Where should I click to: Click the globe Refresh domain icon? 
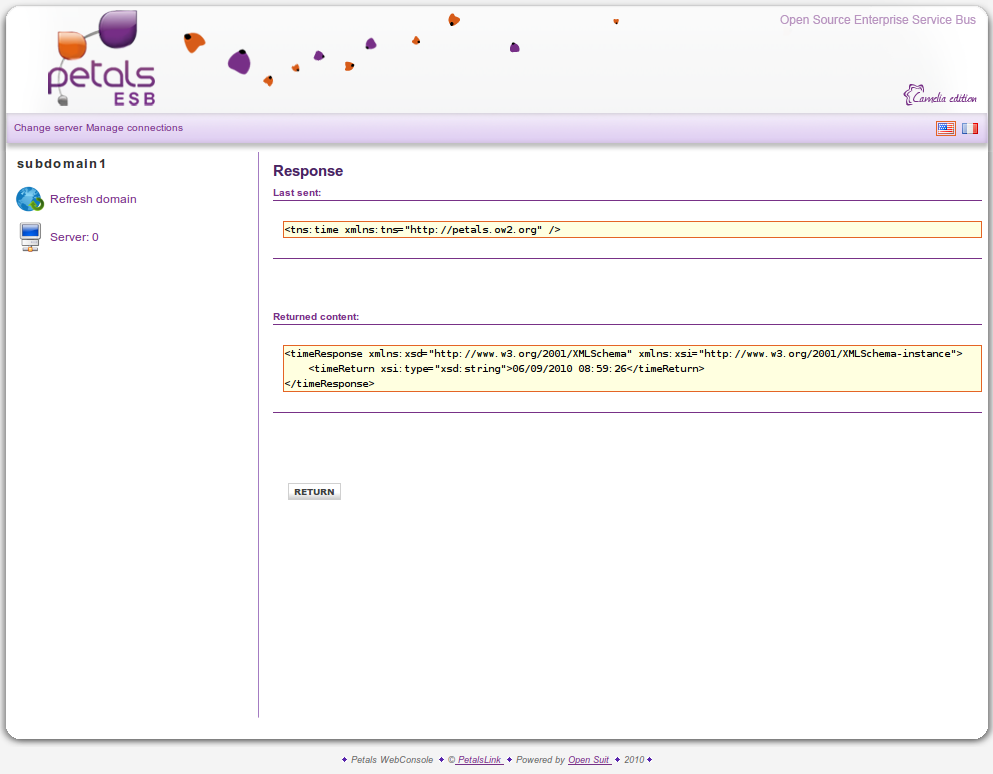(x=30, y=200)
